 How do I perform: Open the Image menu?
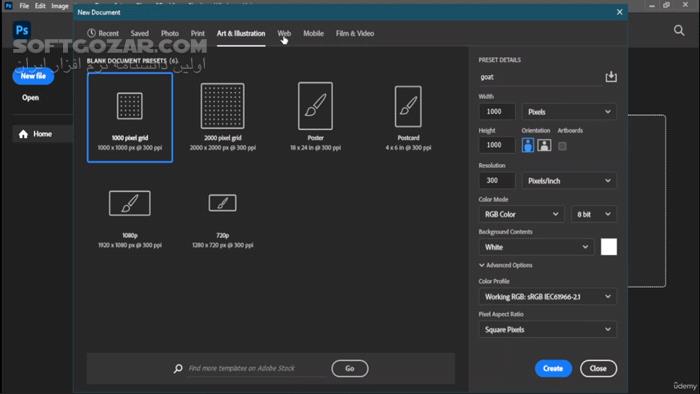click(x=59, y=6)
